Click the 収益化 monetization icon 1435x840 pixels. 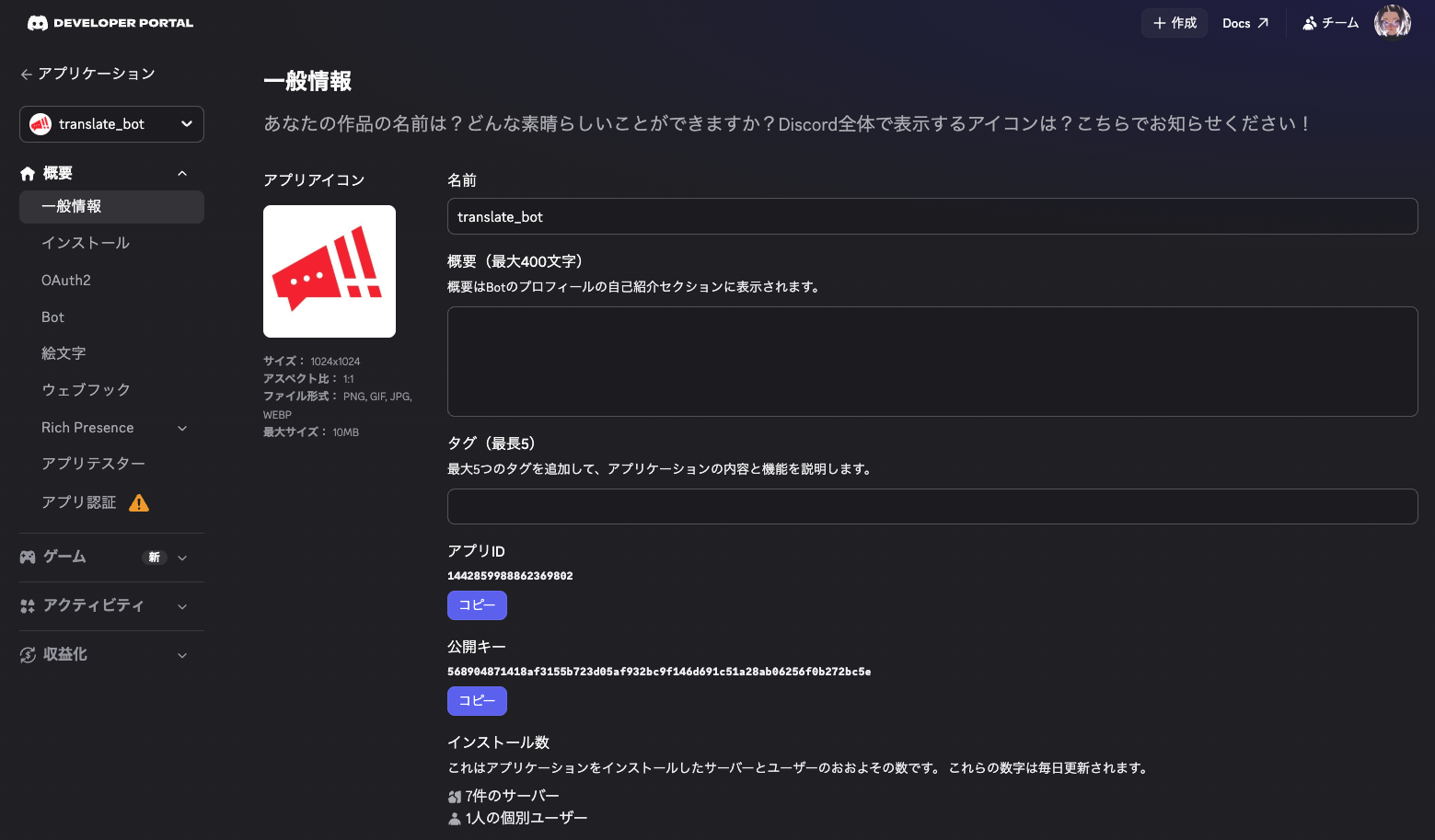(x=28, y=654)
